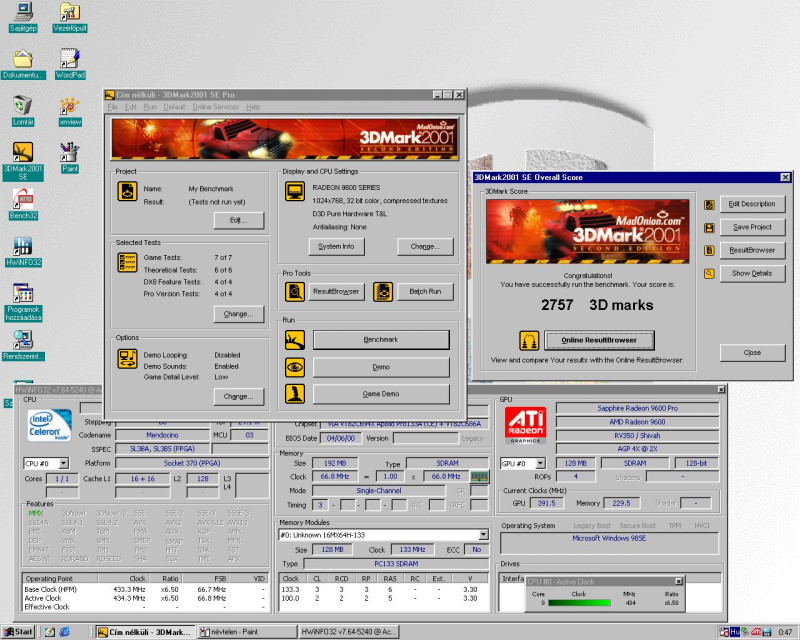Viewport: 800px width, 640px height.
Task: Open the Default menu in 3DMark
Action: click(x=174, y=107)
